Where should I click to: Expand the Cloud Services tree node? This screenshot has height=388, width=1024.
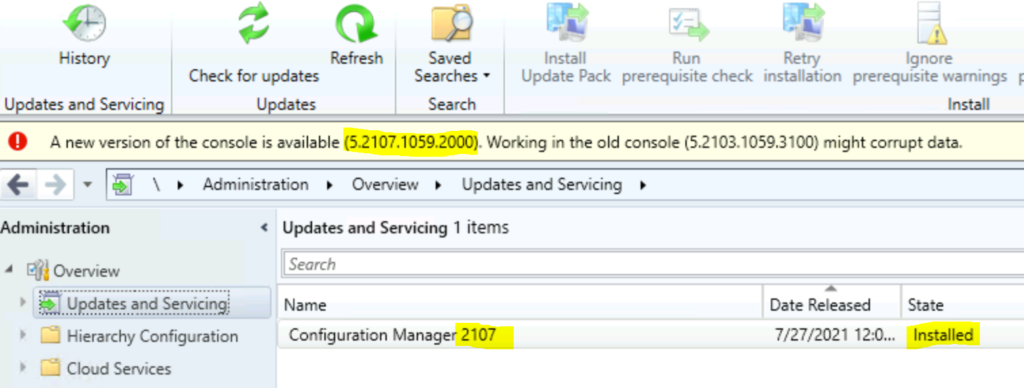click(x=24, y=368)
